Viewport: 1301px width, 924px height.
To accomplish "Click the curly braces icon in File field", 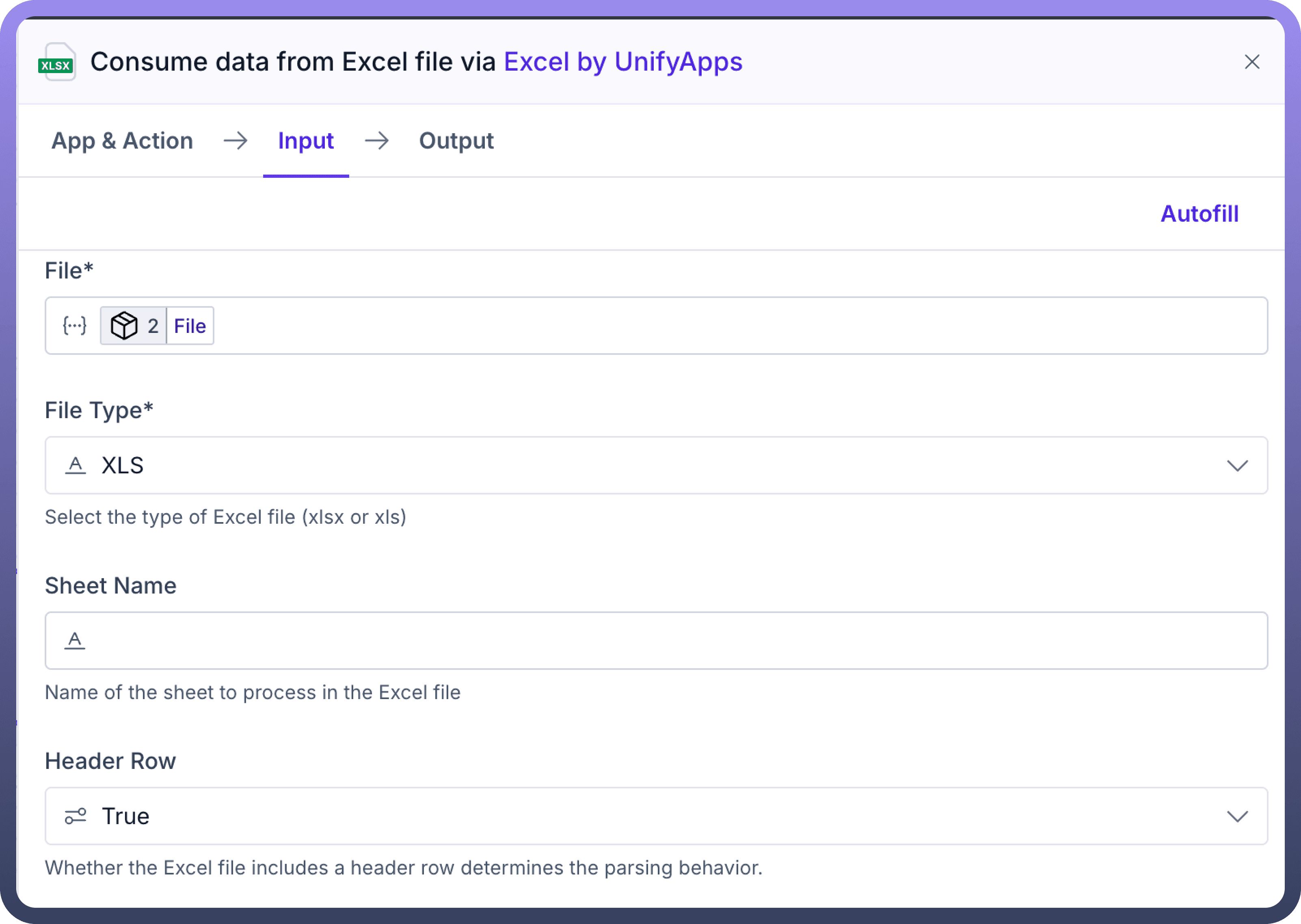I will point(75,326).
